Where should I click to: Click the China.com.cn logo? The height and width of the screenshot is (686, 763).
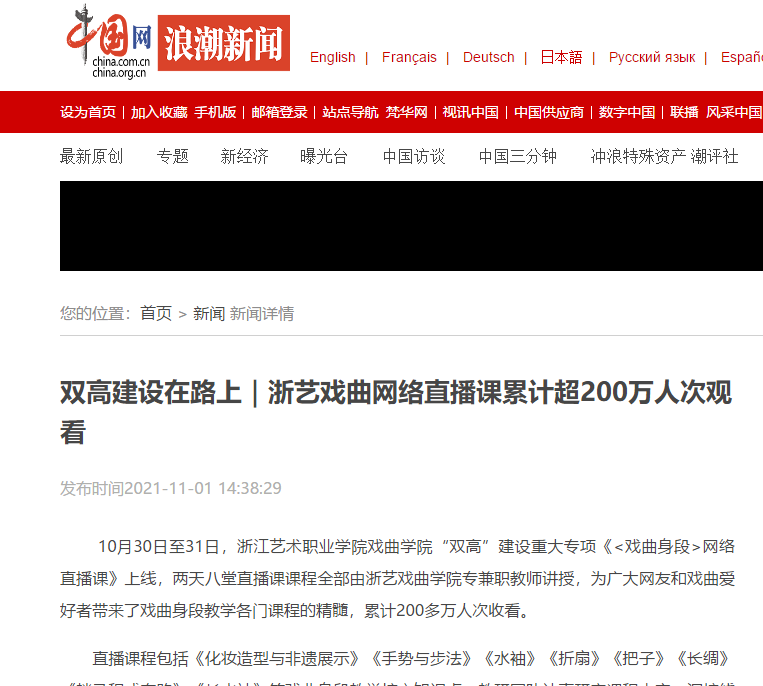click(x=109, y=42)
